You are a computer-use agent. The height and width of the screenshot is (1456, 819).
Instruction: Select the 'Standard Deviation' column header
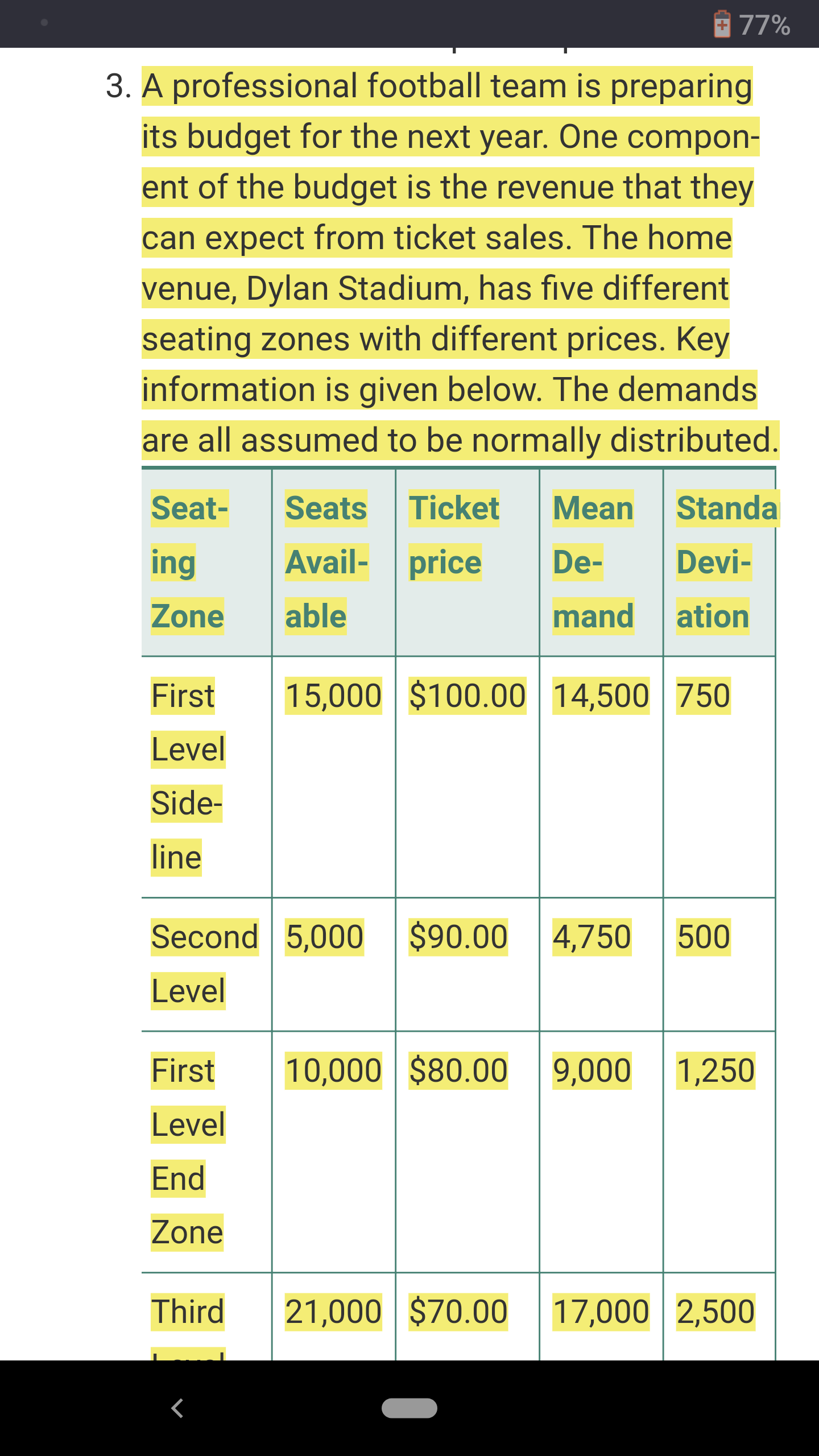tap(726, 562)
